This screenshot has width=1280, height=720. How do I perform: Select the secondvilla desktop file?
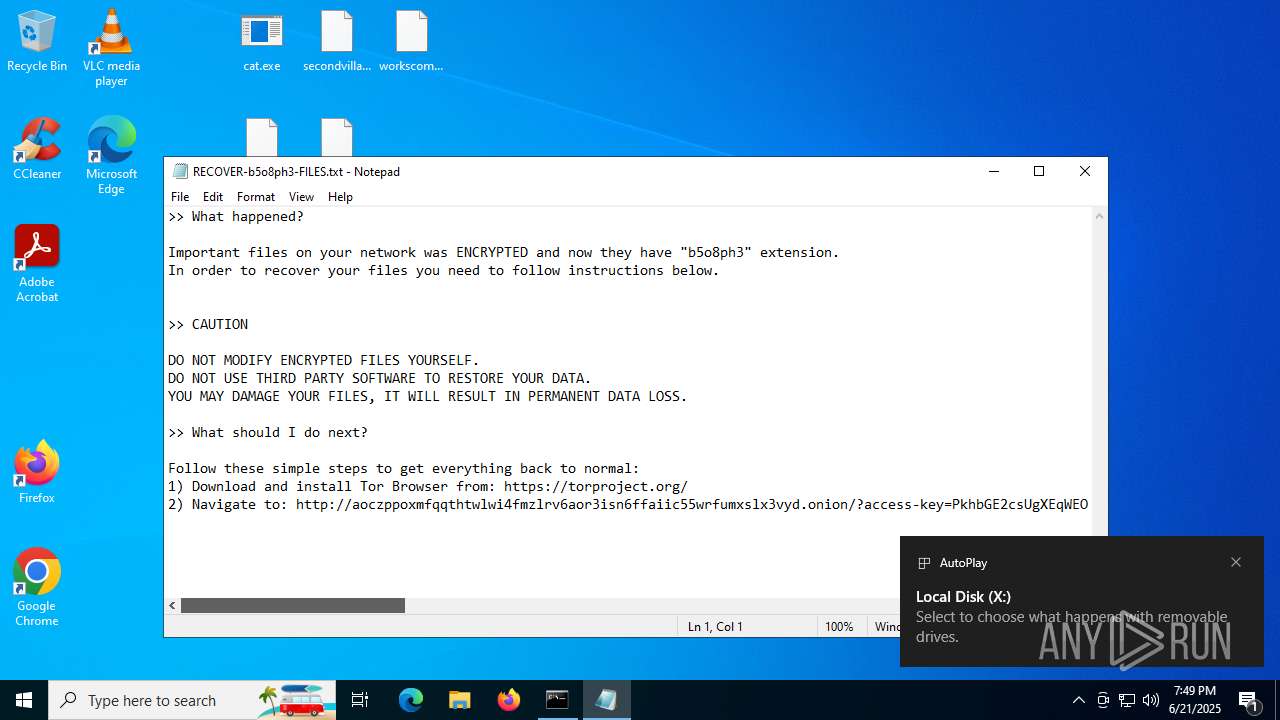(337, 42)
